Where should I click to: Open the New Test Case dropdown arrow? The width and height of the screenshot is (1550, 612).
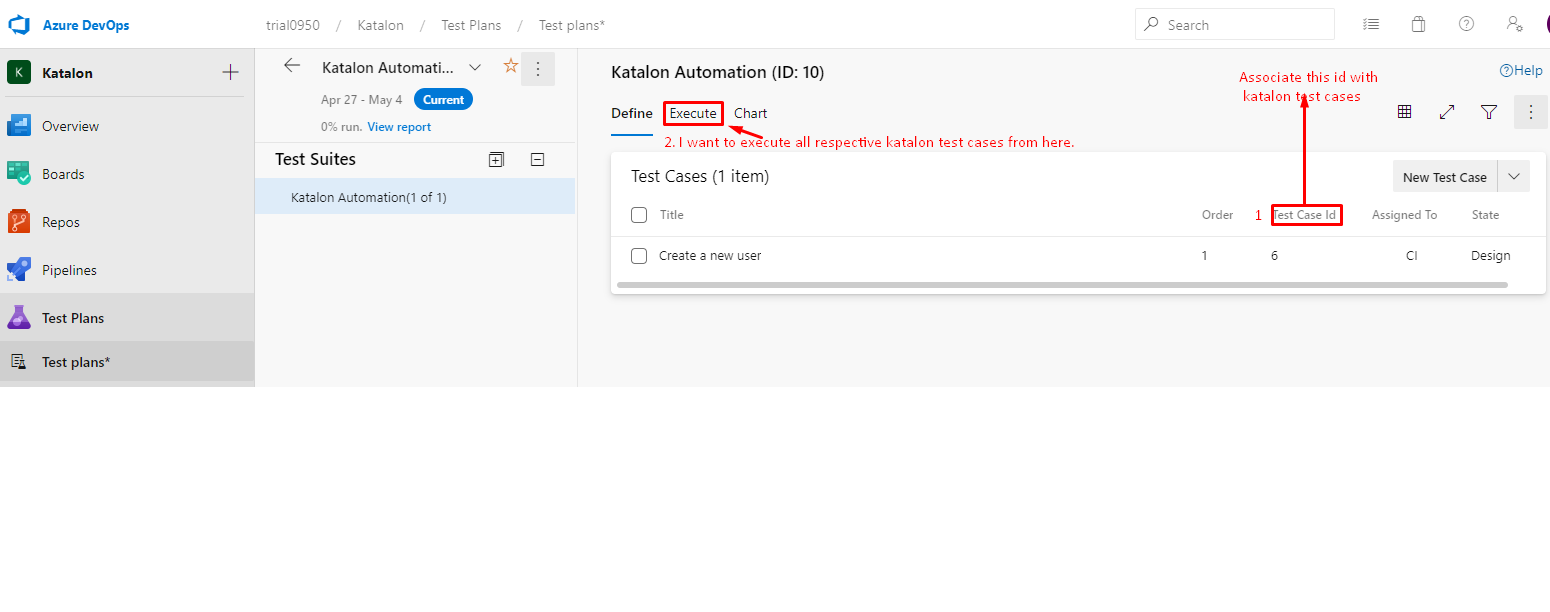pos(1513,176)
